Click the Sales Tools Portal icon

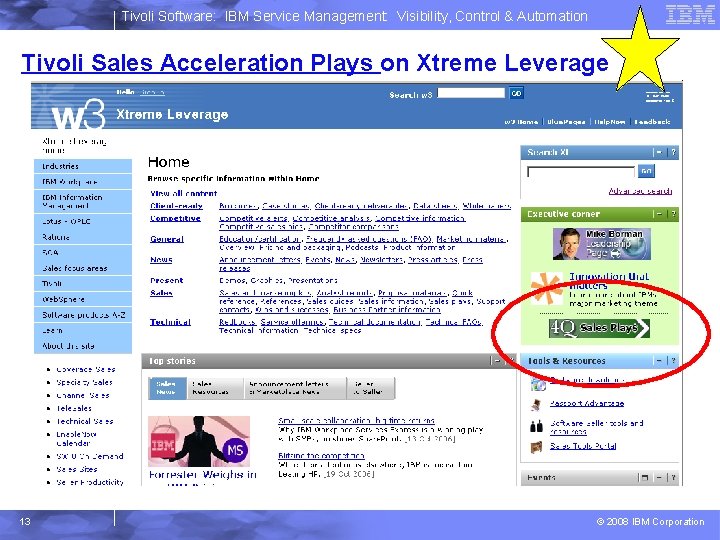pos(536,446)
